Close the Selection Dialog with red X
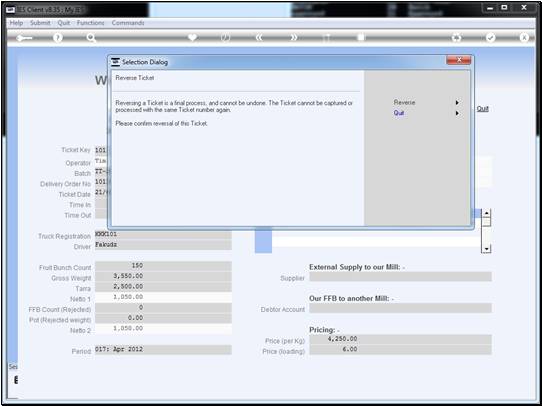Screen dimensions: 542x406 pyautogui.click(x=458, y=60)
